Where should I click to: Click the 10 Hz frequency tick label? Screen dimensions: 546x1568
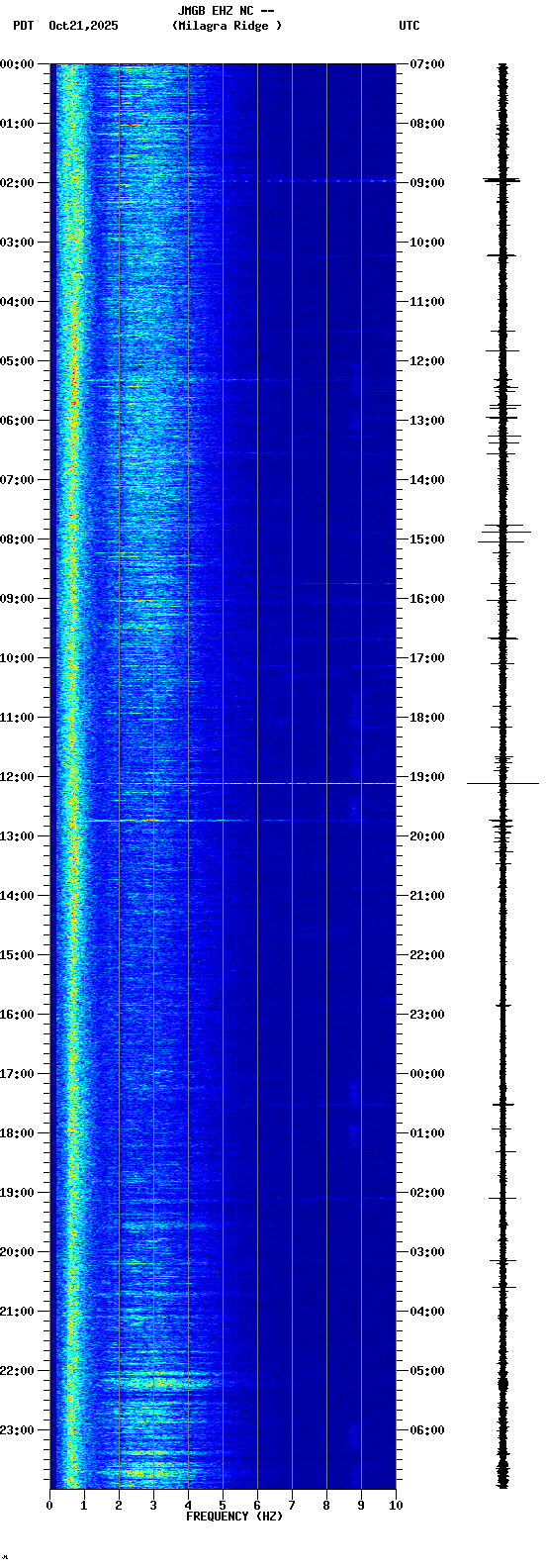[396, 1506]
